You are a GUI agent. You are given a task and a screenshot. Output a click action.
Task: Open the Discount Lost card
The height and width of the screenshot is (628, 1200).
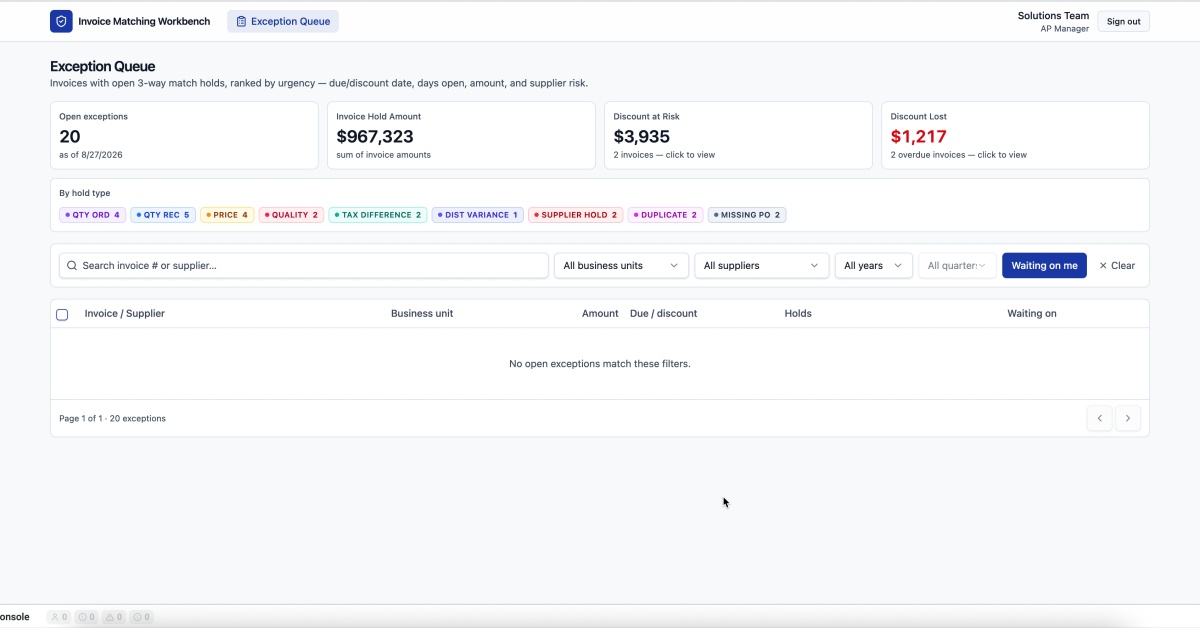pyautogui.click(x=1015, y=135)
